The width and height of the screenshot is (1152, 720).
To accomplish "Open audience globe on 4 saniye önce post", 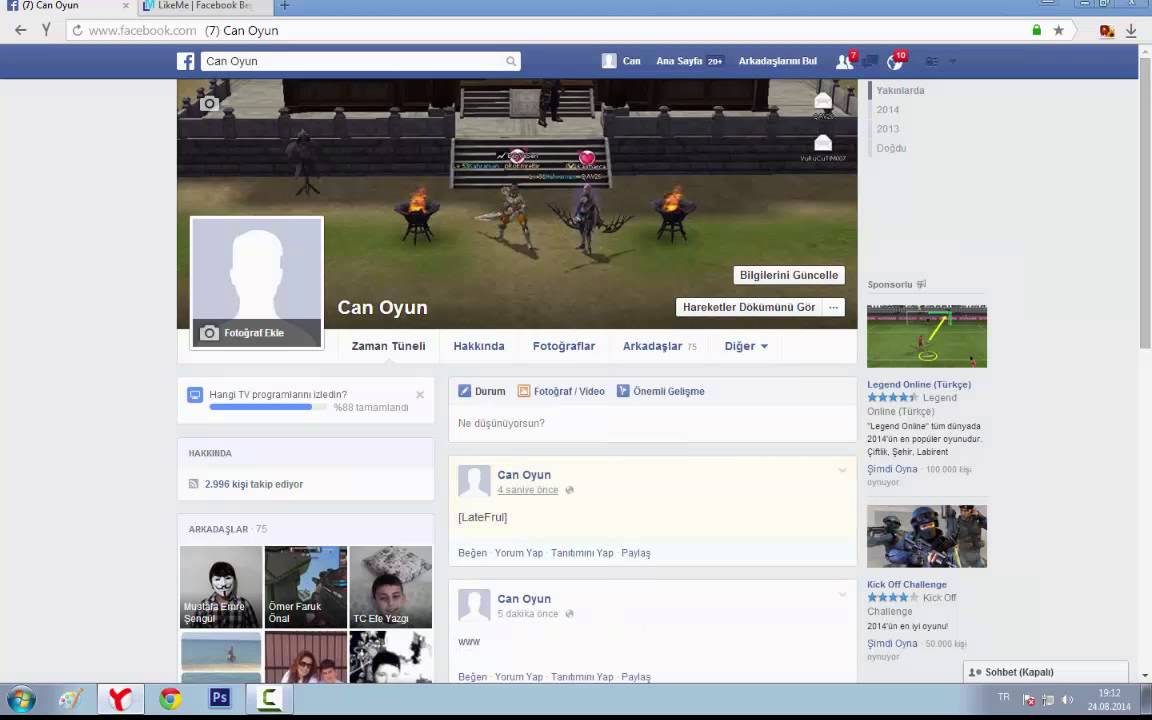I will tap(569, 490).
